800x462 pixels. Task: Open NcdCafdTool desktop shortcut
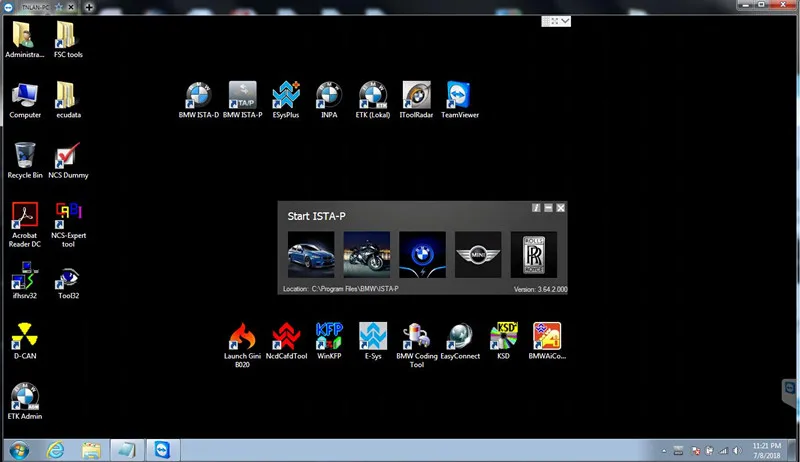286,341
